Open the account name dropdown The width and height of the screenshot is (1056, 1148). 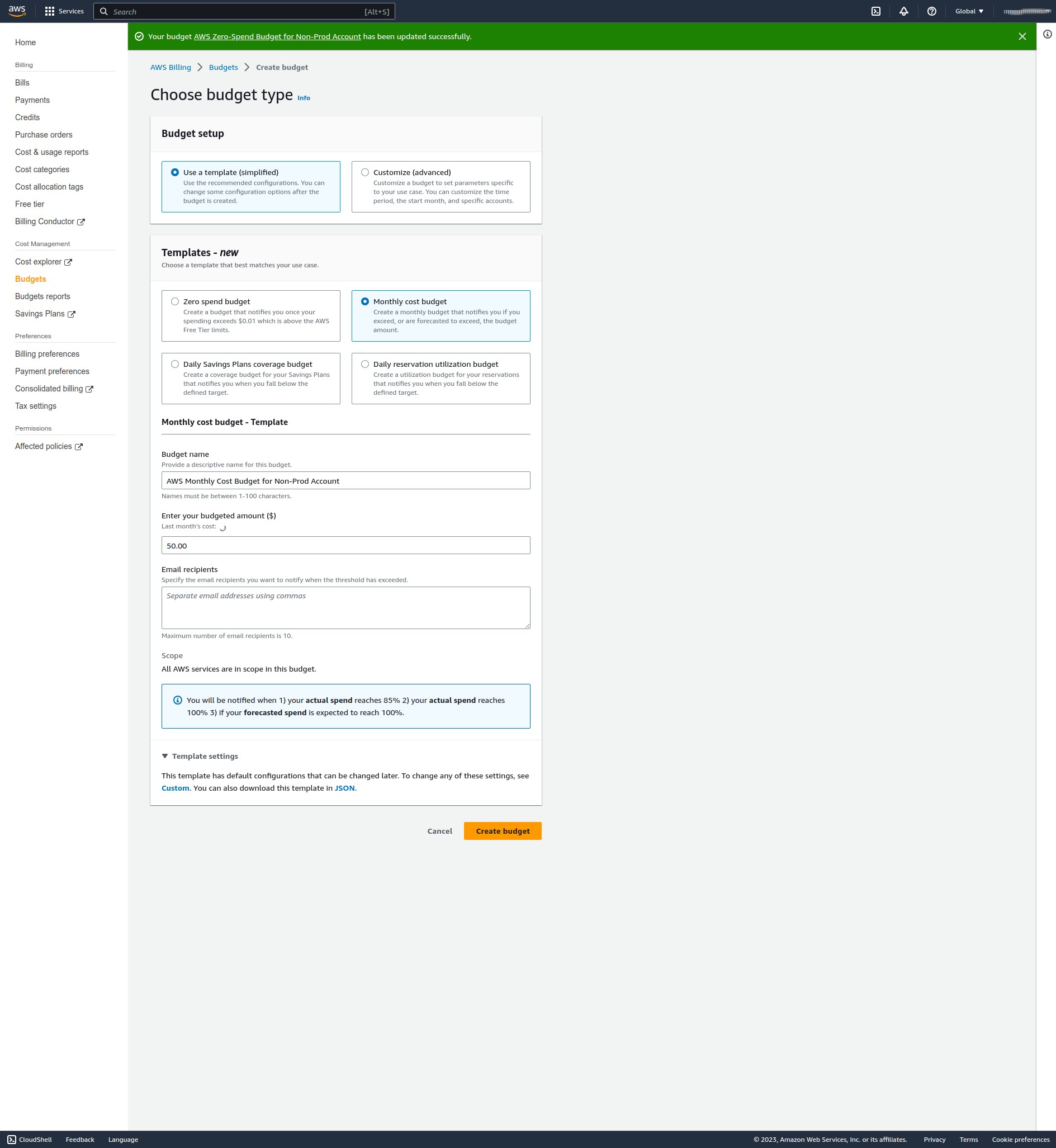(1026, 11)
